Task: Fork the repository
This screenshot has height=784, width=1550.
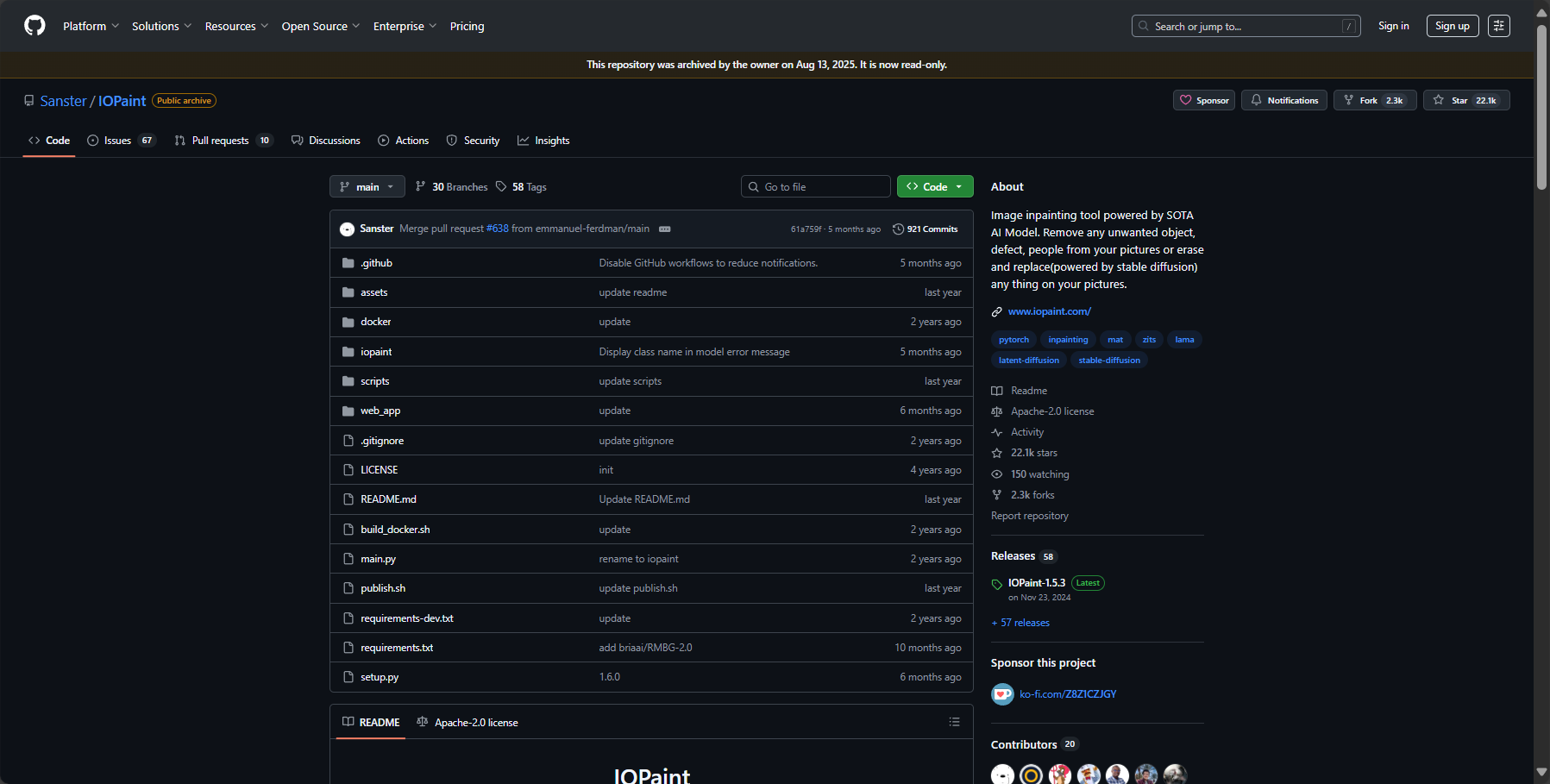Action: pyautogui.click(x=1375, y=100)
